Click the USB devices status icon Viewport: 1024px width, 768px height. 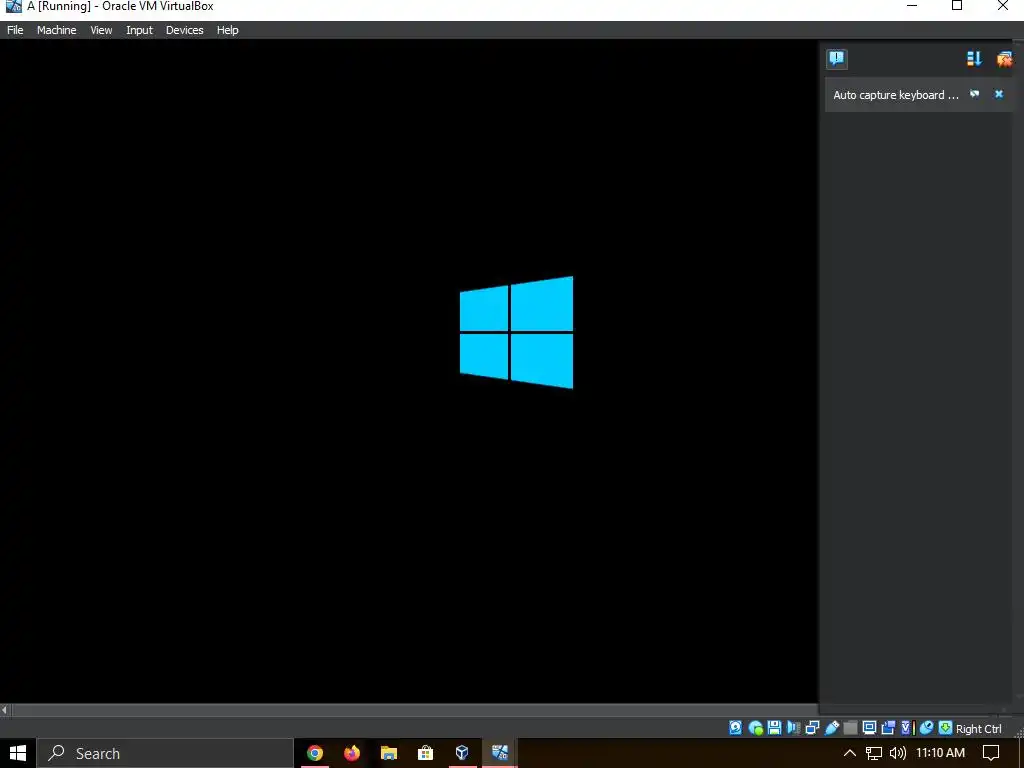coord(831,728)
